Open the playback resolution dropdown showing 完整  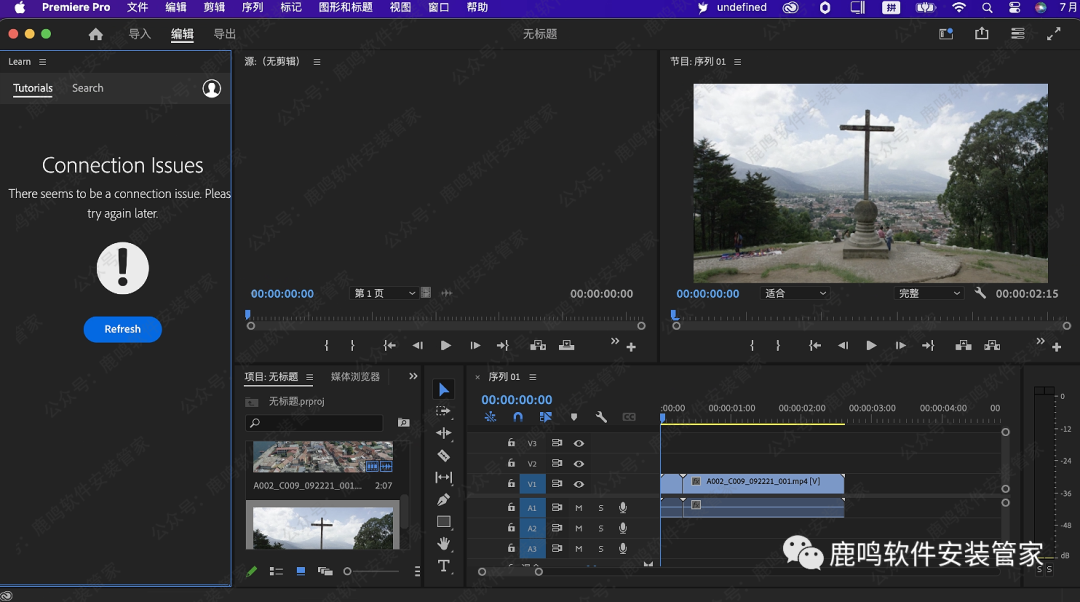click(928, 294)
